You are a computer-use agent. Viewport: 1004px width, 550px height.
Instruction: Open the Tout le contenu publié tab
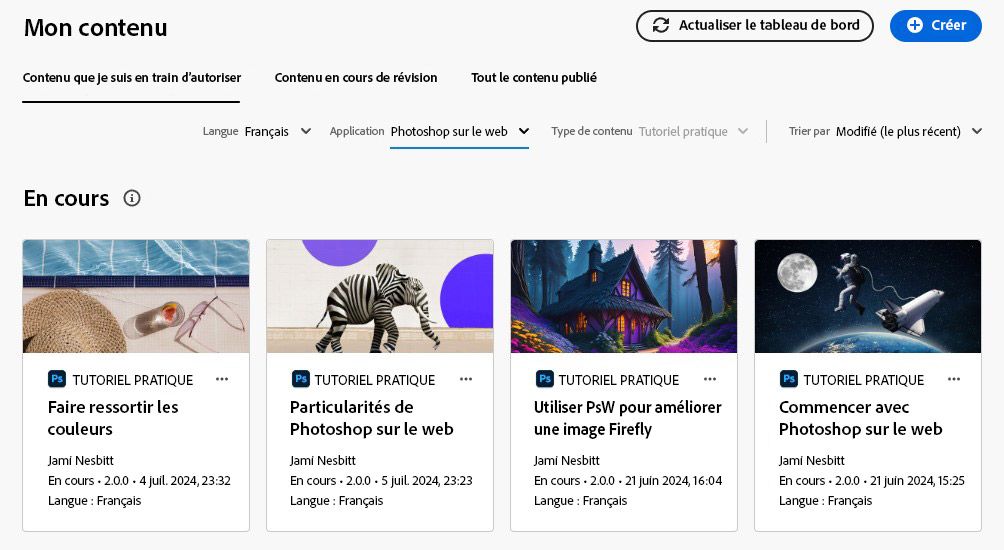pos(534,78)
